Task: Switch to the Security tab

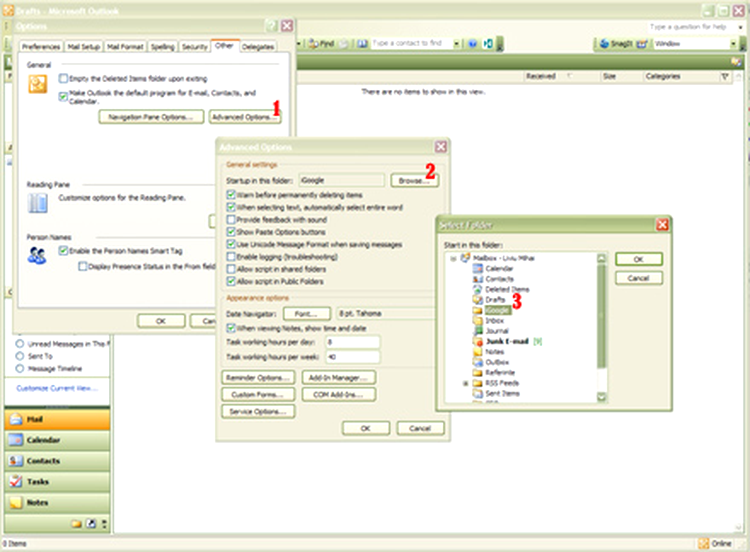Action: pyautogui.click(x=195, y=46)
